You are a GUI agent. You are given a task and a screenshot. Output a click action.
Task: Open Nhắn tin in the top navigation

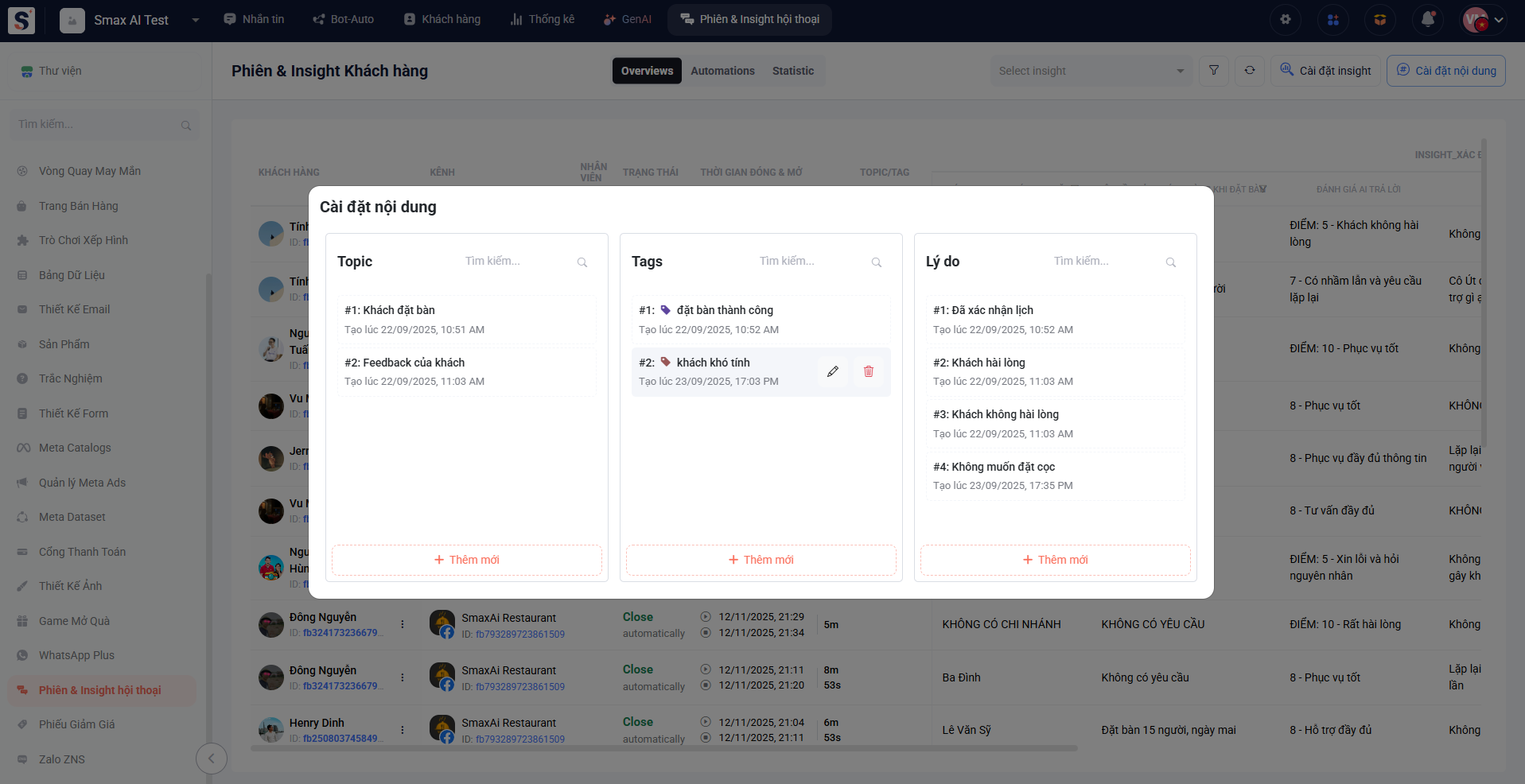click(x=254, y=19)
